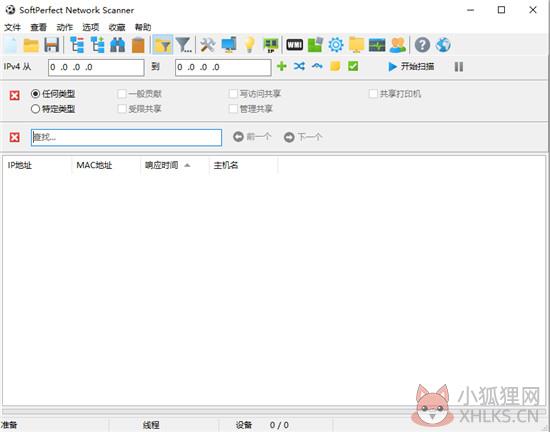Tick the 共享打印机 checkbox
The width and height of the screenshot is (550, 432).
[x=373, y=94]
